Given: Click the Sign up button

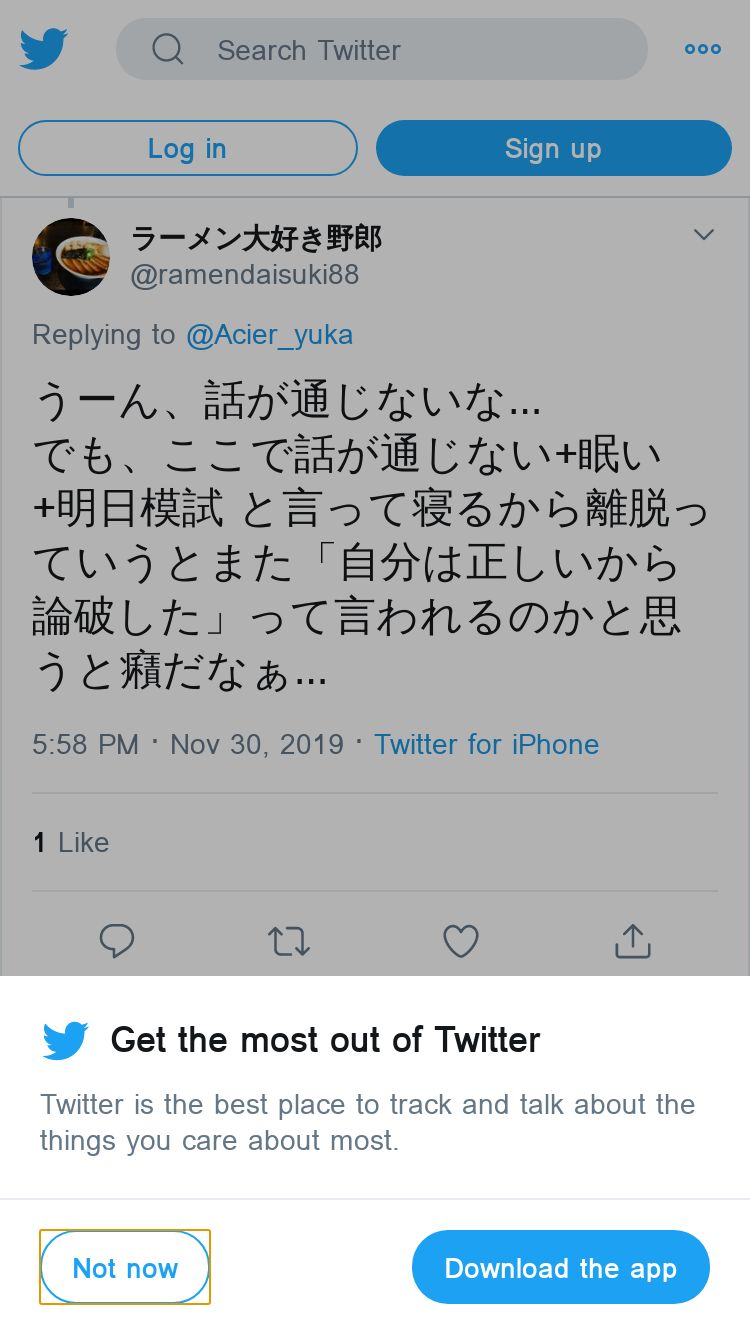Looking at the screenshot, I should coord(554,148).
